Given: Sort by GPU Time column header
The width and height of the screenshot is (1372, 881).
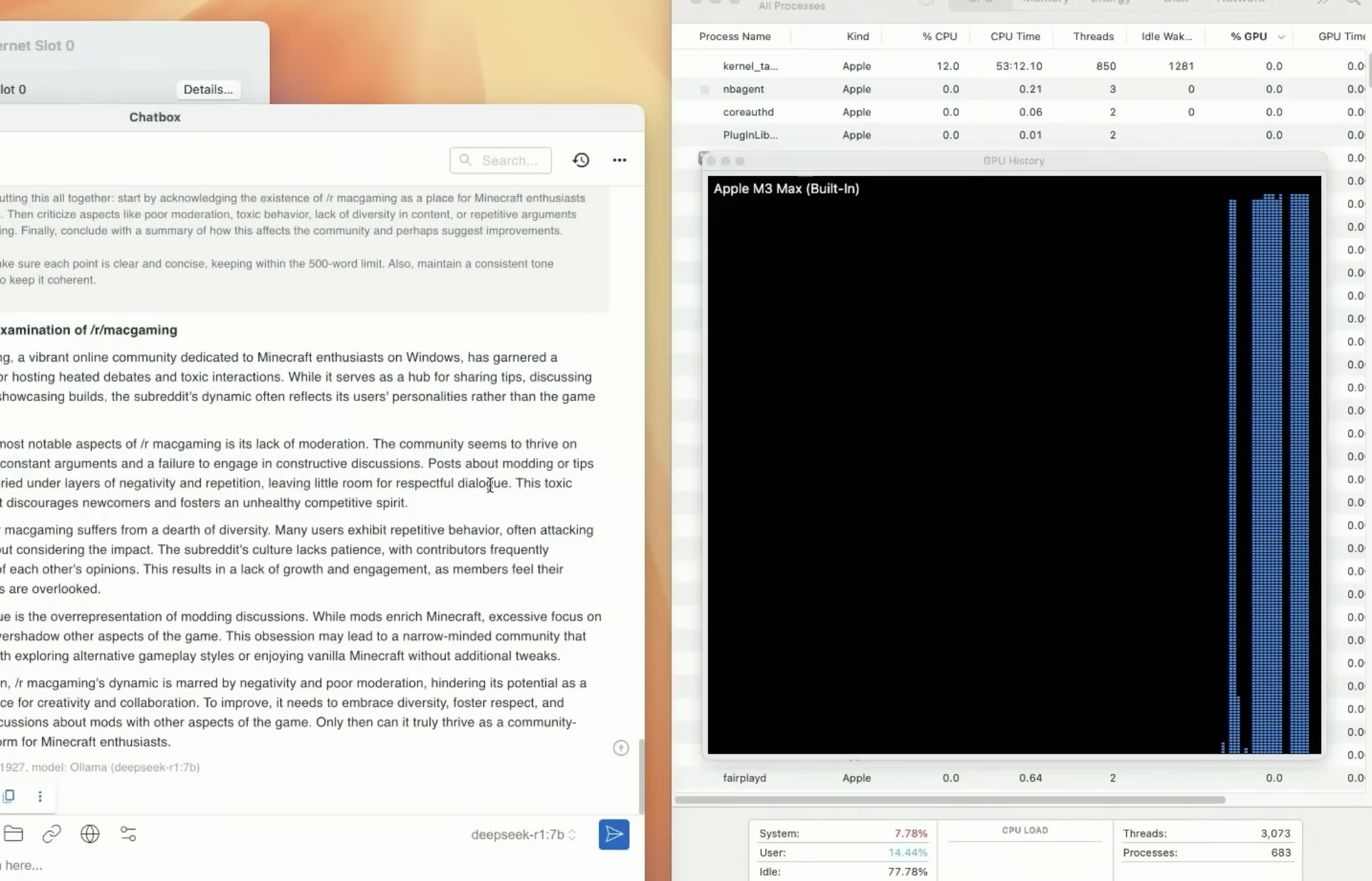Looking at the screenshot, I should [1342, 36].
